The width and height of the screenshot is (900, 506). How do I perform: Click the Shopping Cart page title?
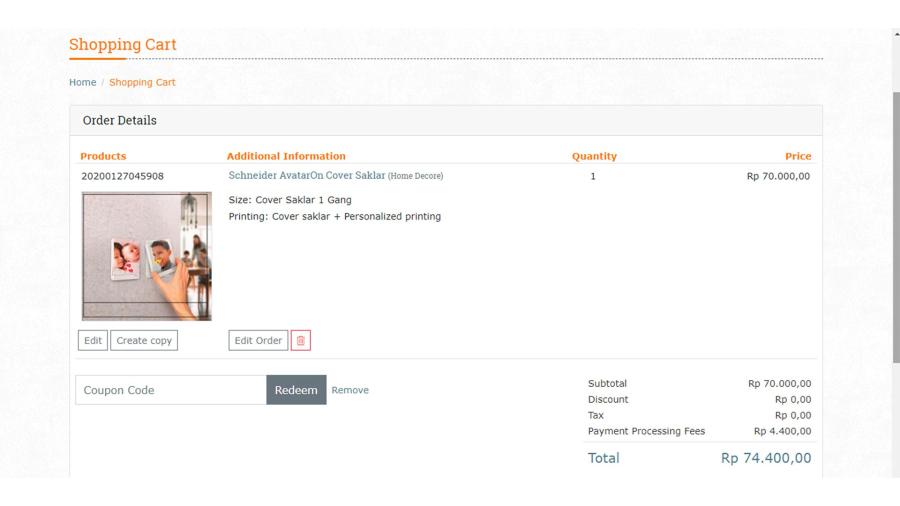click(x=123, y=44)
